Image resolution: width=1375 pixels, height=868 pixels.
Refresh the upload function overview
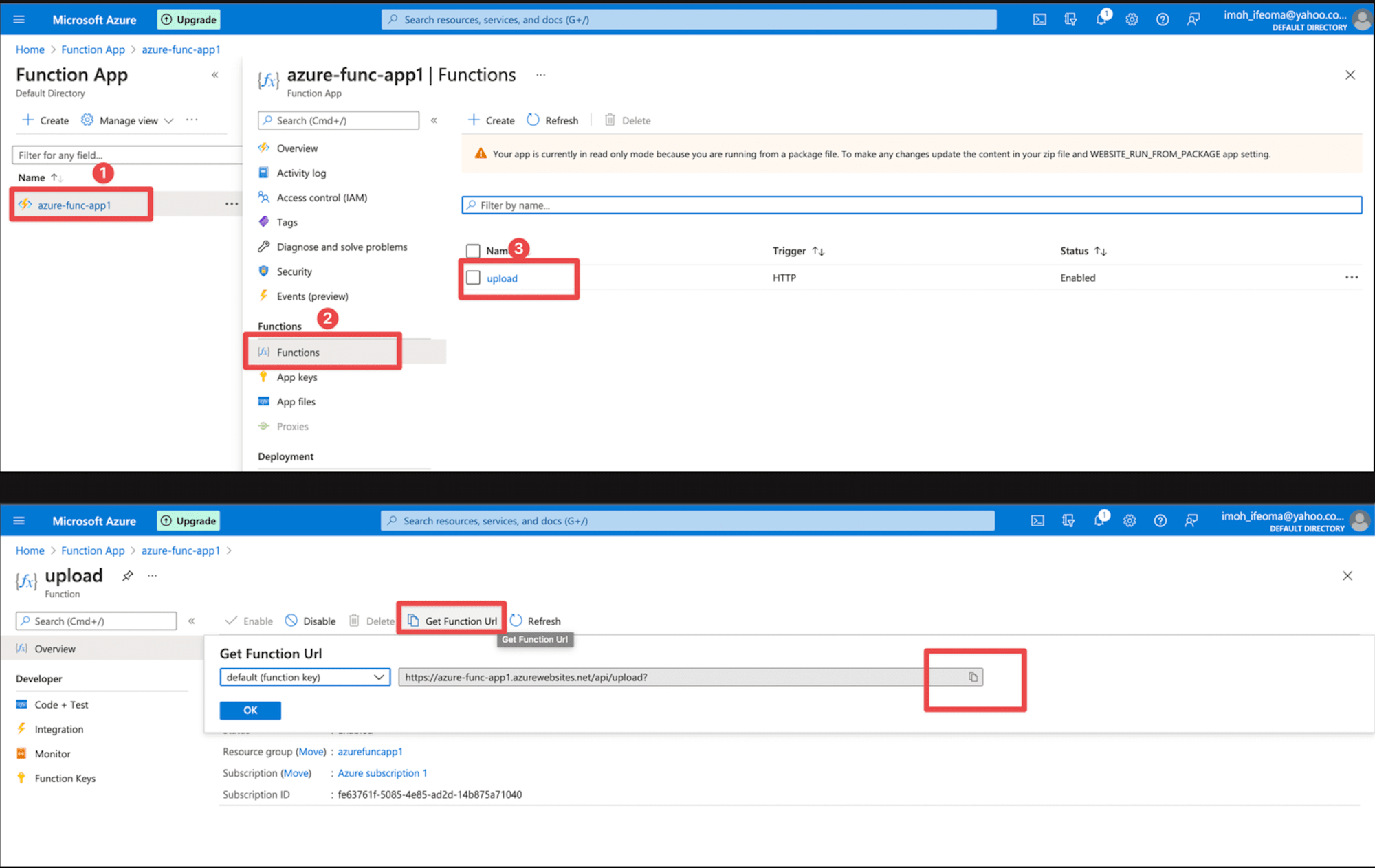click(536, 621)
